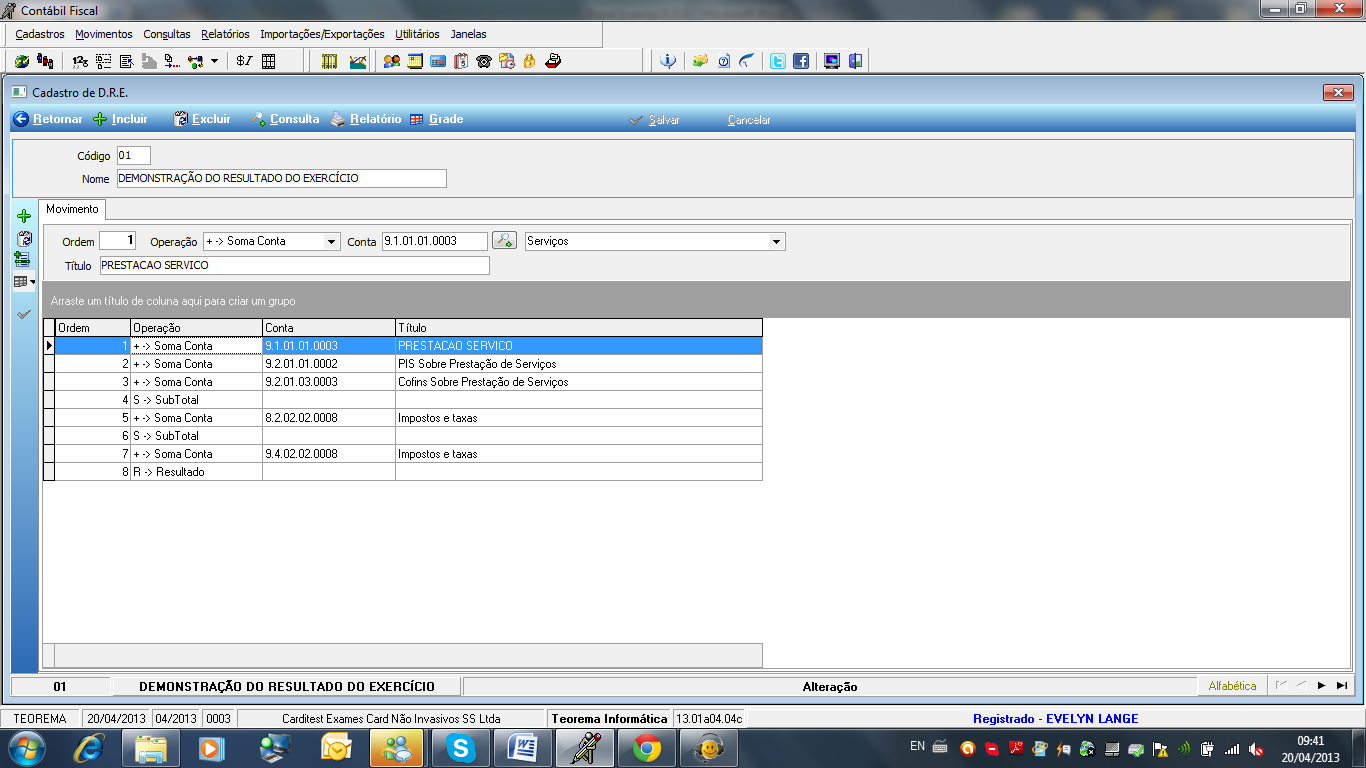Click the Alfabética sort label
1366x768 pixels.
click(1232, 686)
